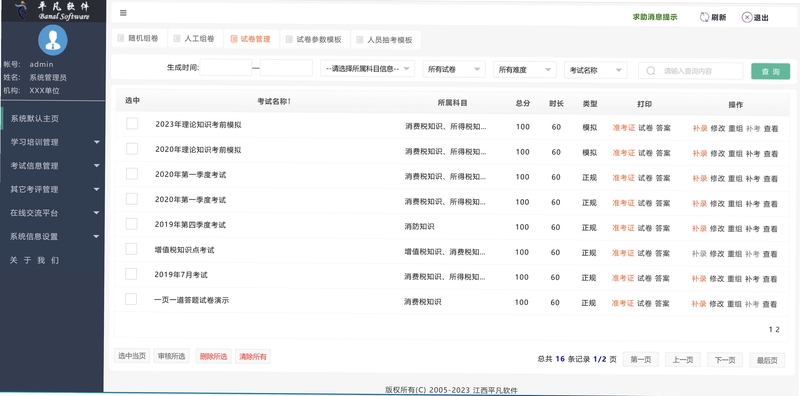The image size is (800, 396).
Task: Click the generation start date field
Action: [225, 67]
